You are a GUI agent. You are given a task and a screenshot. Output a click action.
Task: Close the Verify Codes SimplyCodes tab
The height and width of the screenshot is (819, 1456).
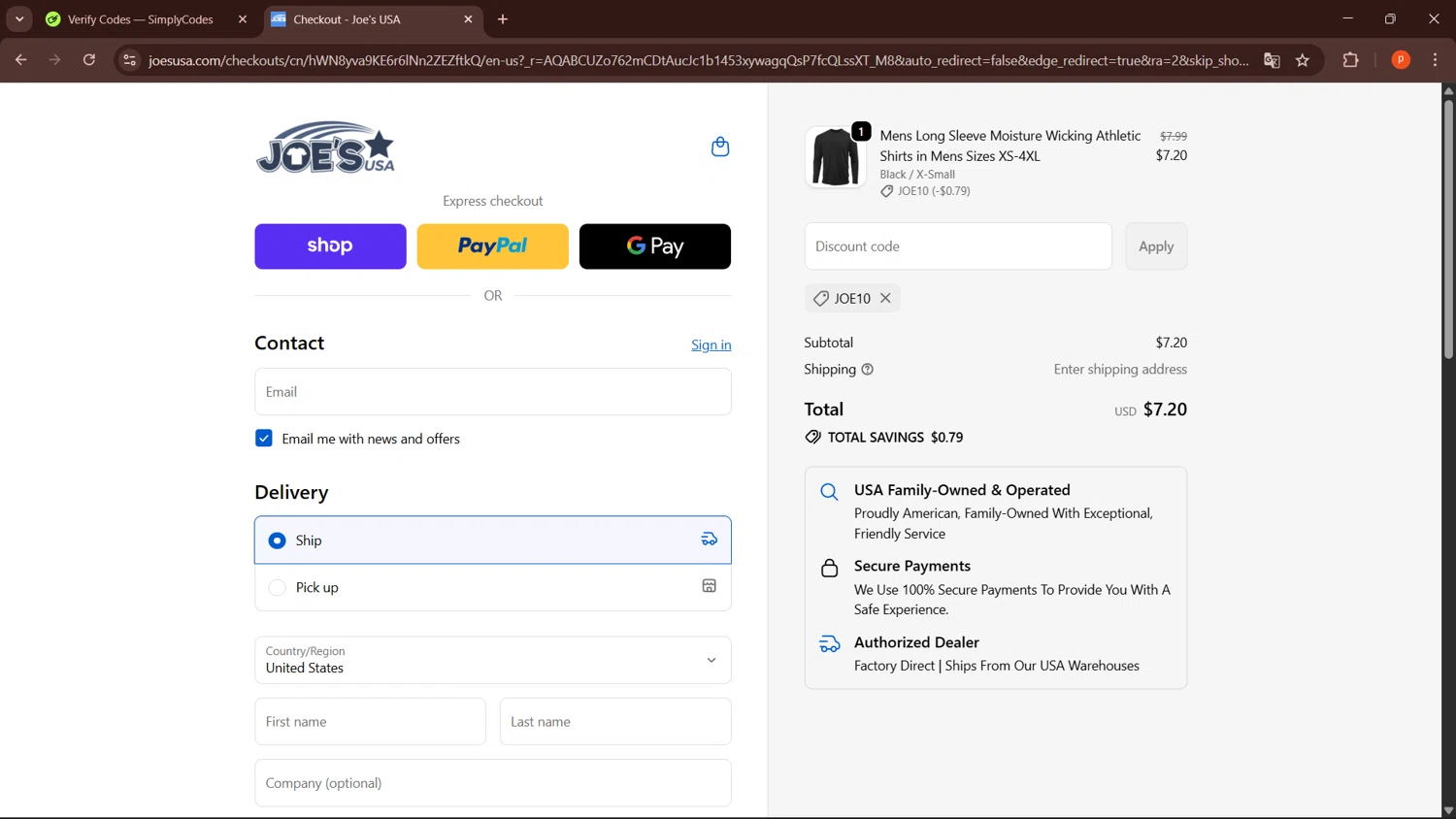(x=243, y=19)
